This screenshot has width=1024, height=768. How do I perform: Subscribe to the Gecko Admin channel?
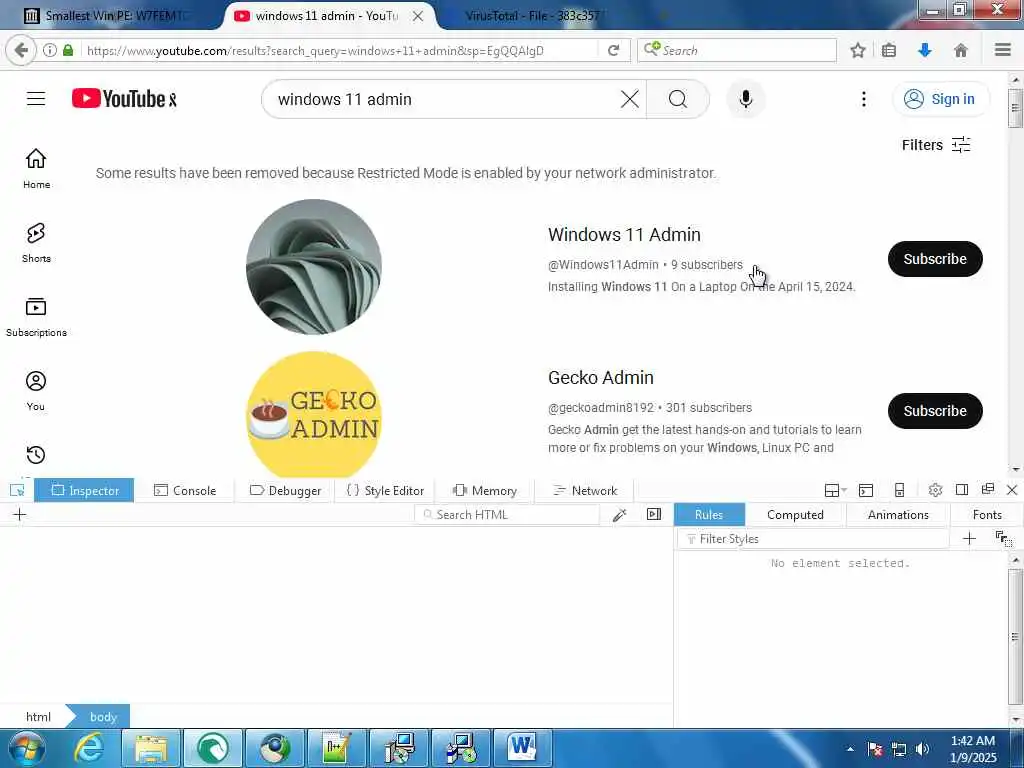click(x=935, y=411)
